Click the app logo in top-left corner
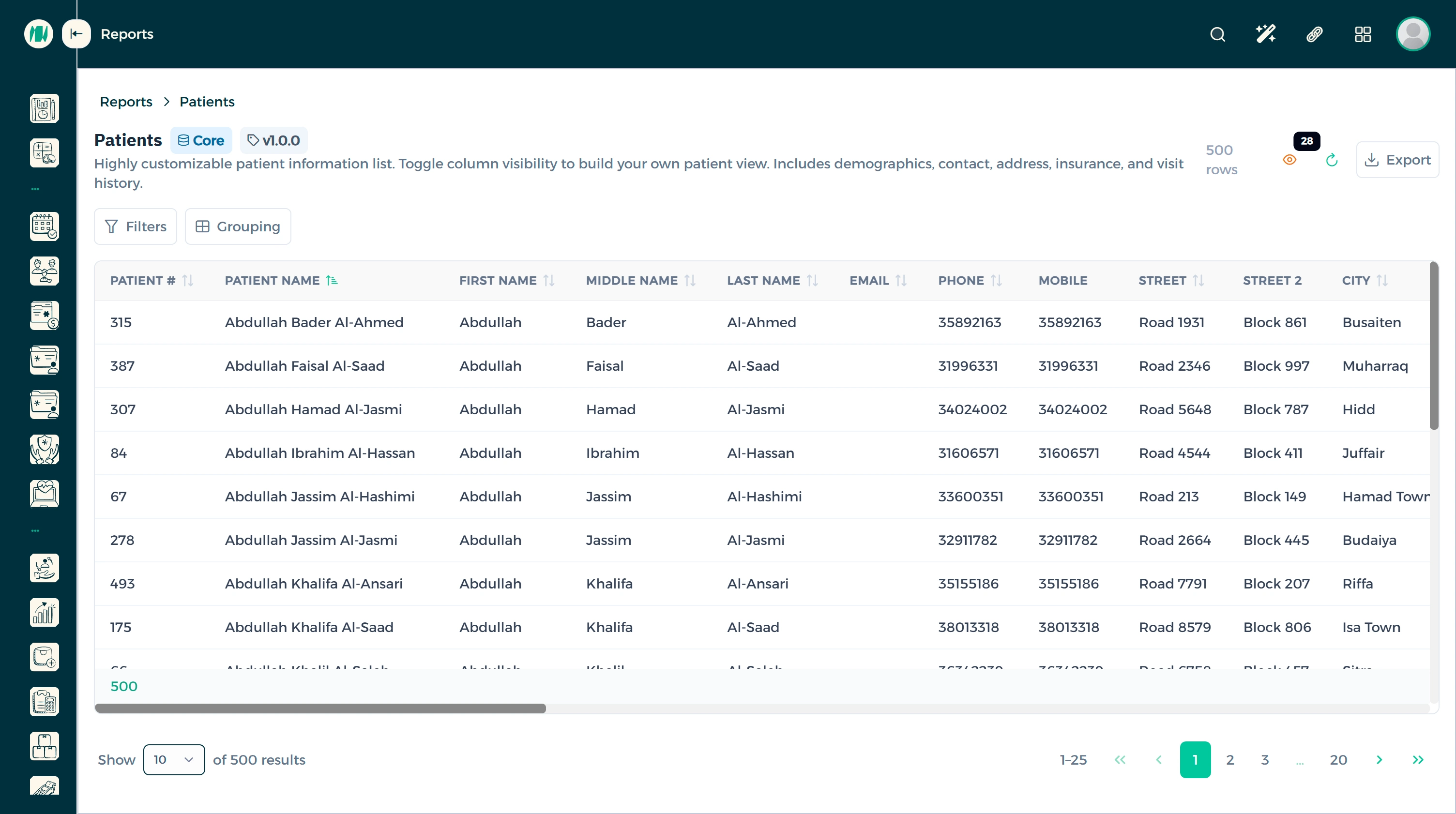Image resolution: width=1456 pixels, height=814 pixels. click(x=38, y=34)
